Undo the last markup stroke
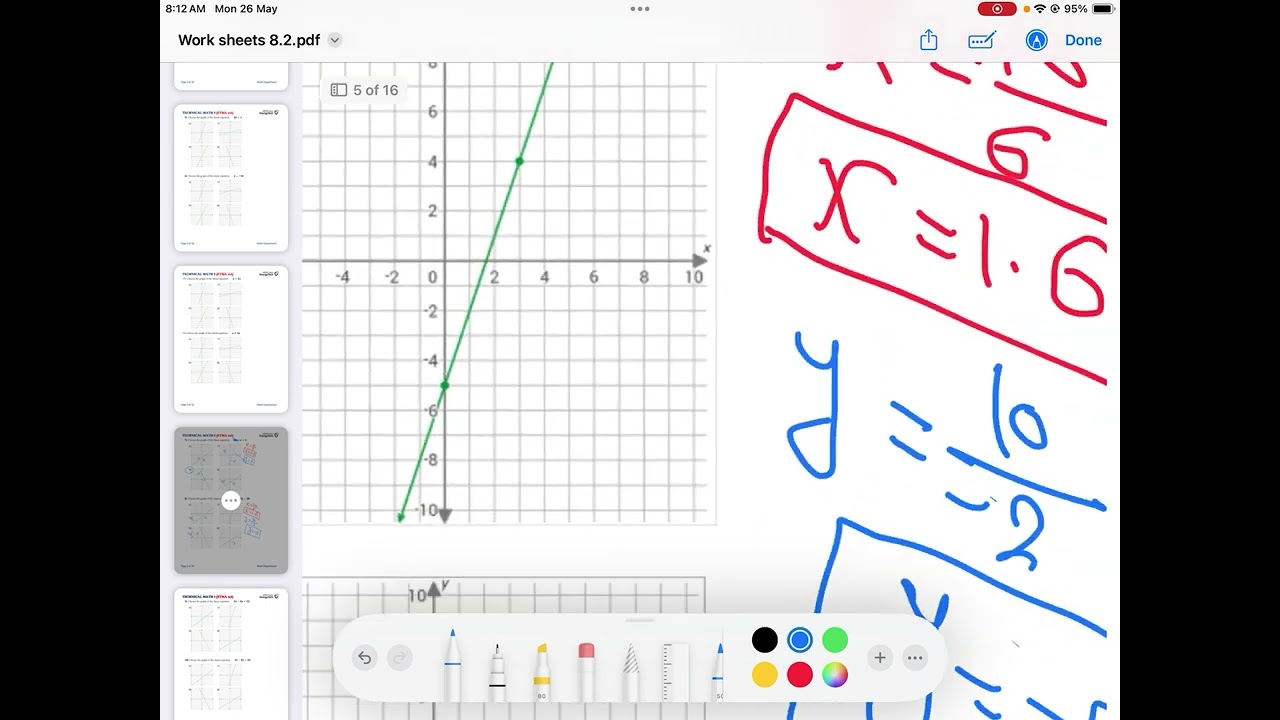Viewport: 1280px width, 720px height. [365, 658]
